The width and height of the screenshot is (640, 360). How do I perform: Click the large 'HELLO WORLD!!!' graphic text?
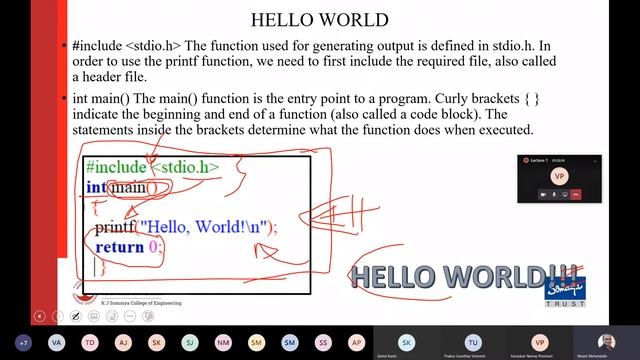[464, 276]
